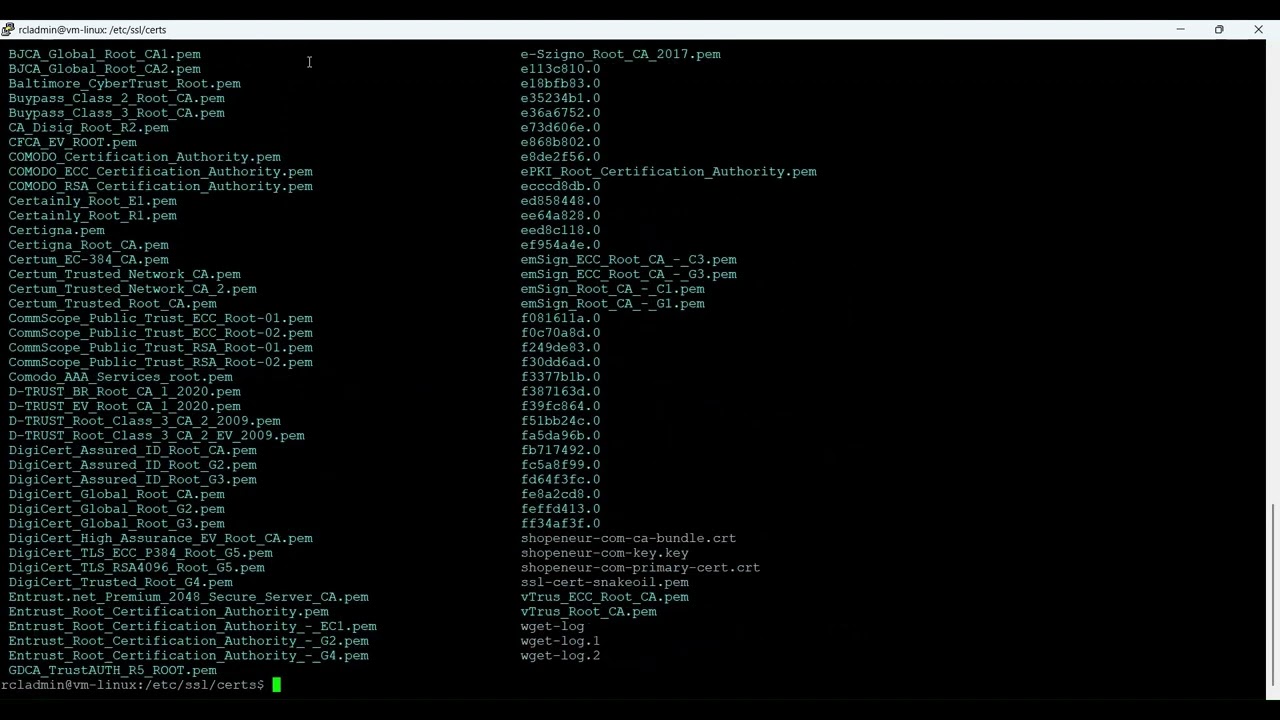Select Buypass_Class_3_Root_CA.pem entry
1280x720 pixels.
117,113
